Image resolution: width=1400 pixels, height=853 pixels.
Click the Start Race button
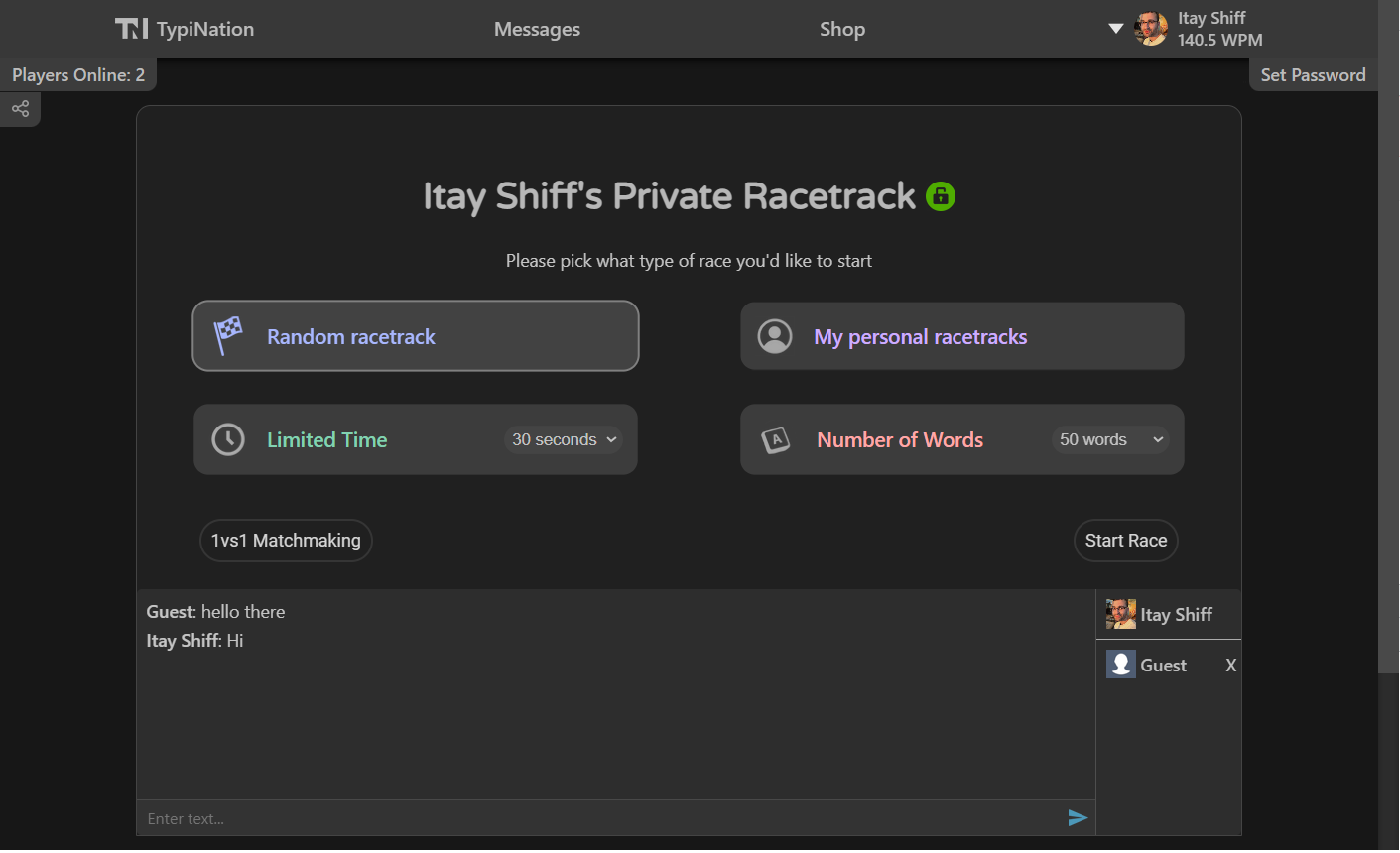(x=1126, y=541)
